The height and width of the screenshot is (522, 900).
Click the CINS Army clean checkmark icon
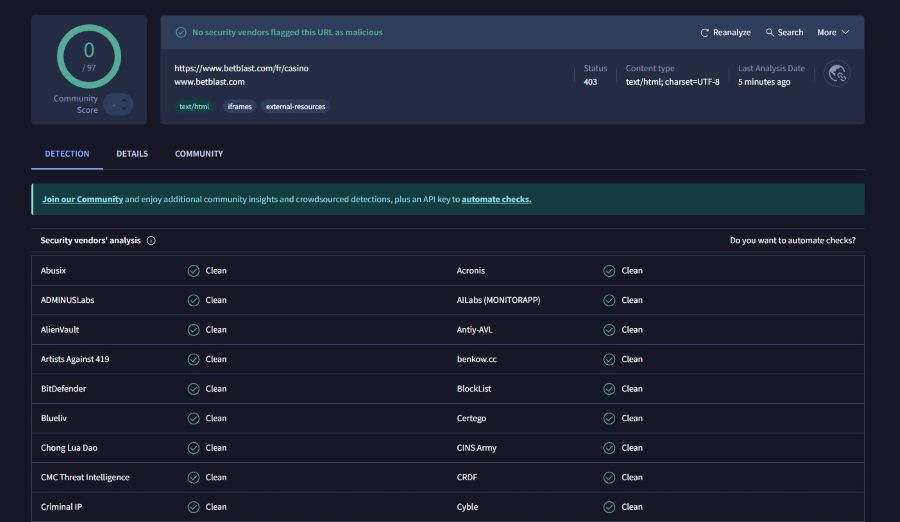coord(609,448)
